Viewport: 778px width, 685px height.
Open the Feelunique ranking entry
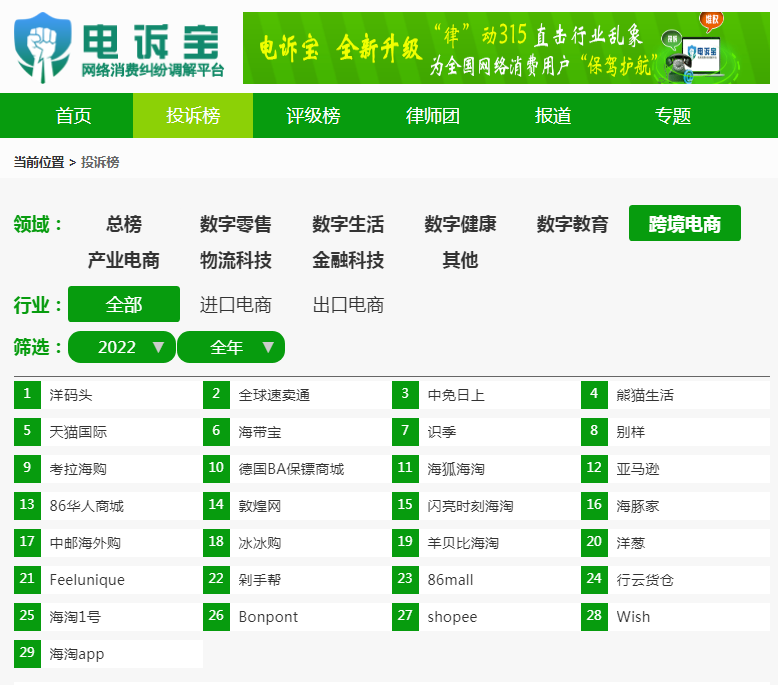click(x=86, y=580)
